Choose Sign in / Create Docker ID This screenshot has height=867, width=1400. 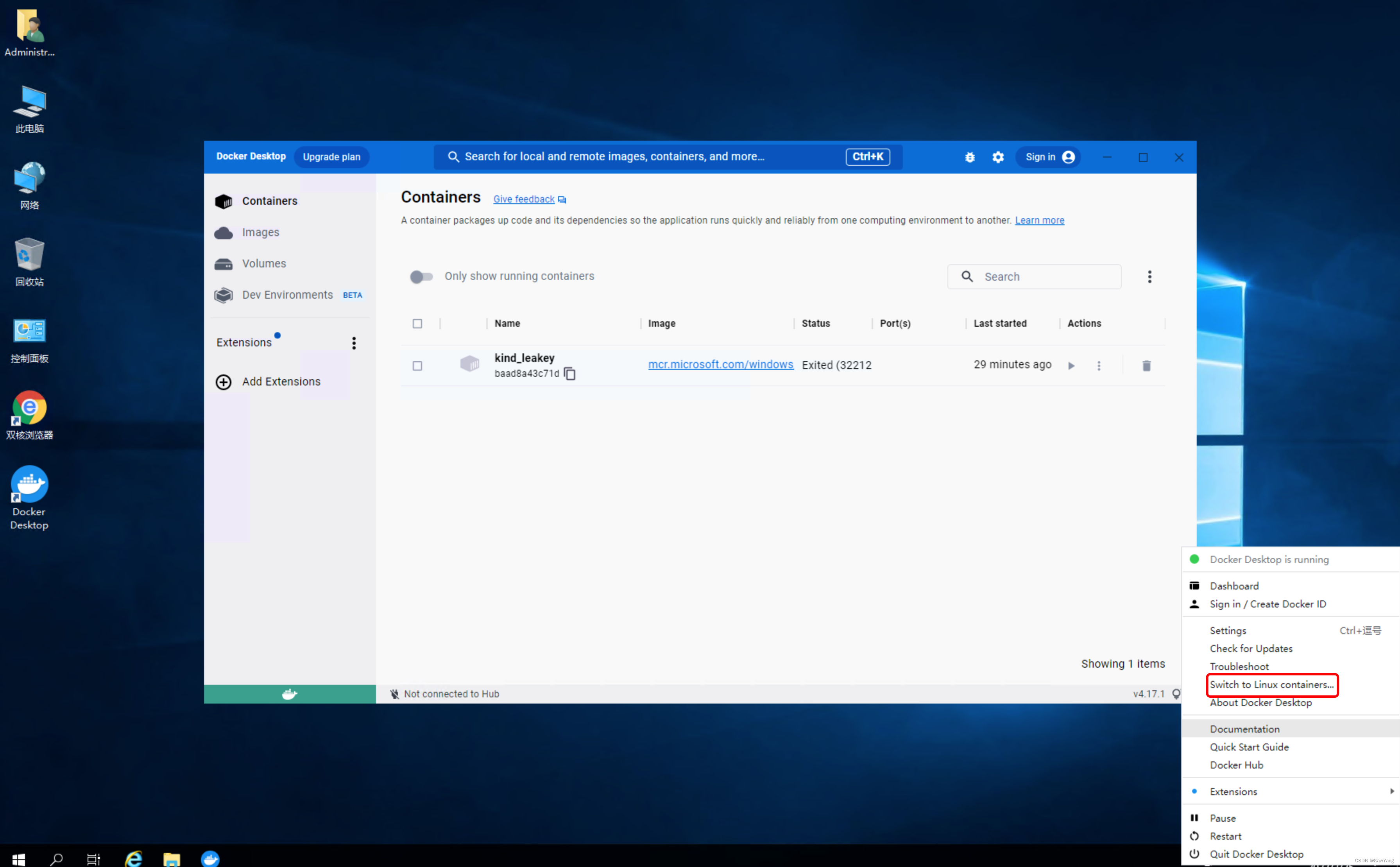[x=1291, y=604]
